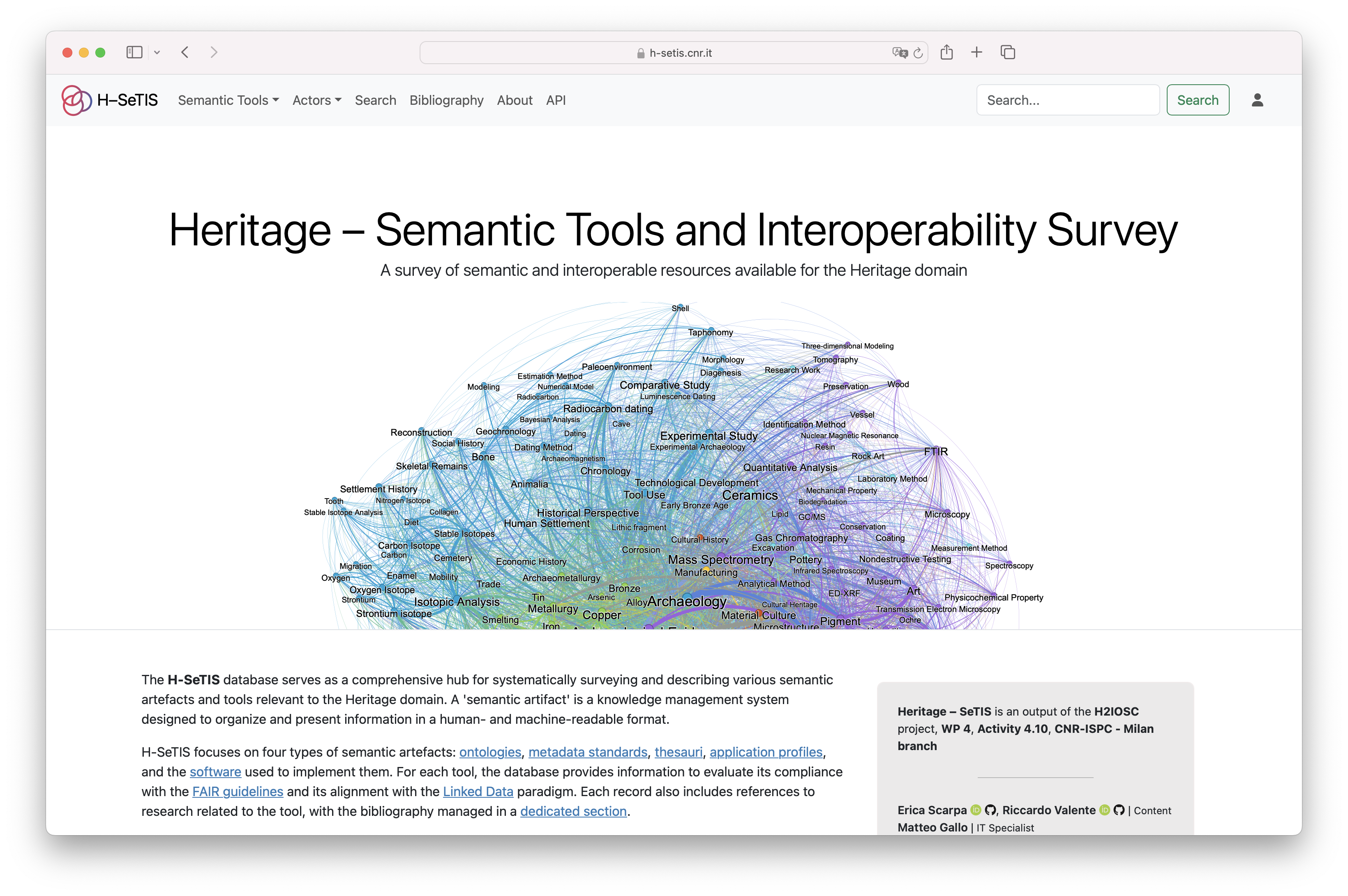1348x896 pixels.
Task: Open Riccardo Valente's GitHub icon
Action: [1119, 810]
